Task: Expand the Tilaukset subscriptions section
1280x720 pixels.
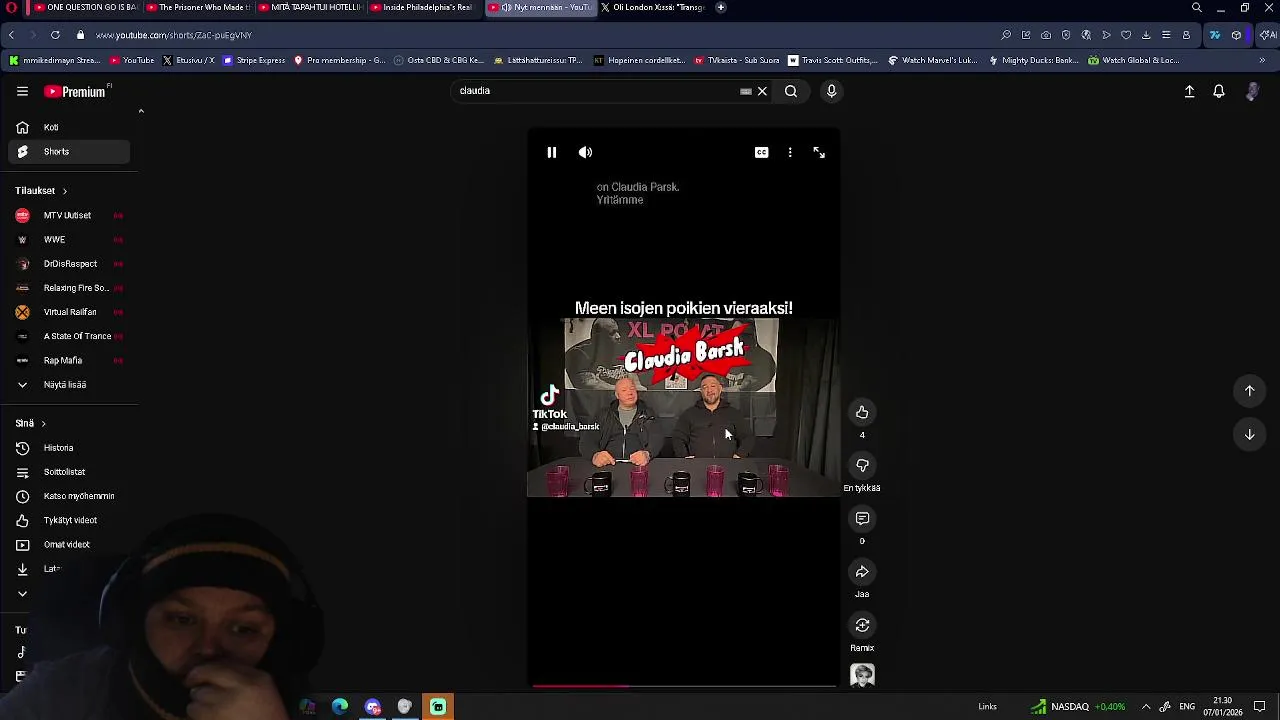Action: (41, 191)
